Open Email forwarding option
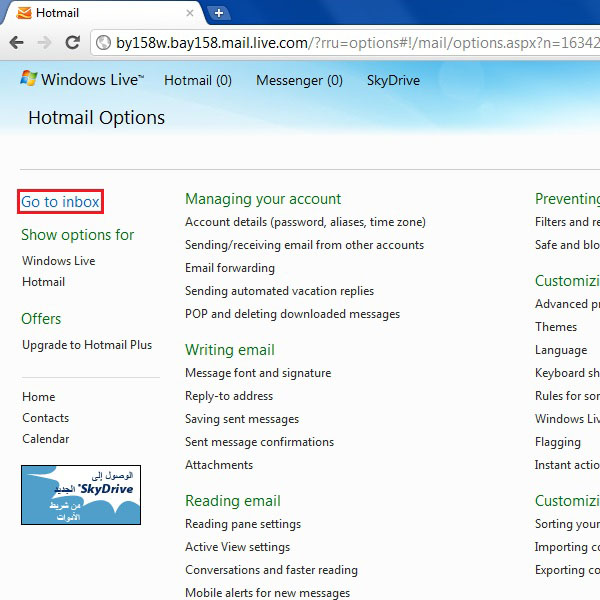Viewport: 600px width, 600px height. (x=230, y=268)
